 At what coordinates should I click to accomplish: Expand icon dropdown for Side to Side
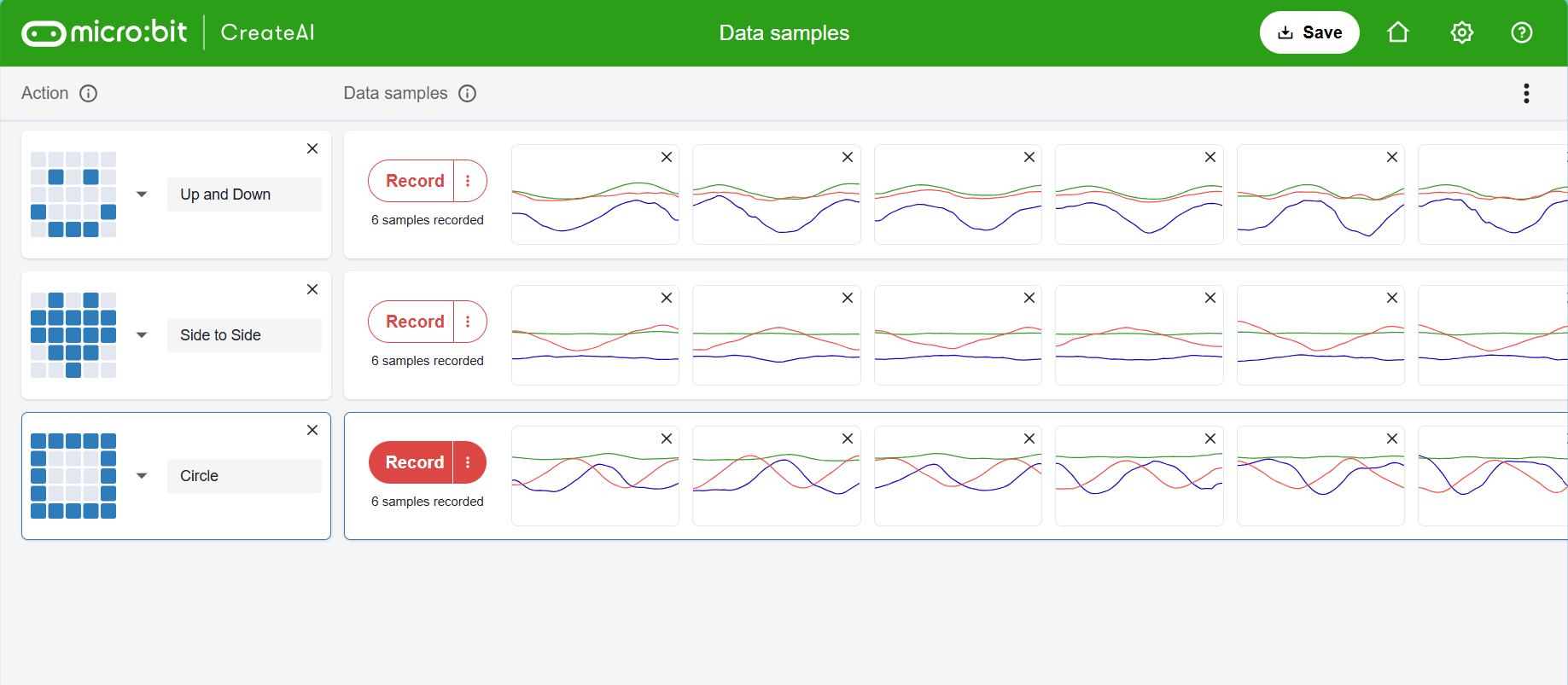tap(142, 335)
